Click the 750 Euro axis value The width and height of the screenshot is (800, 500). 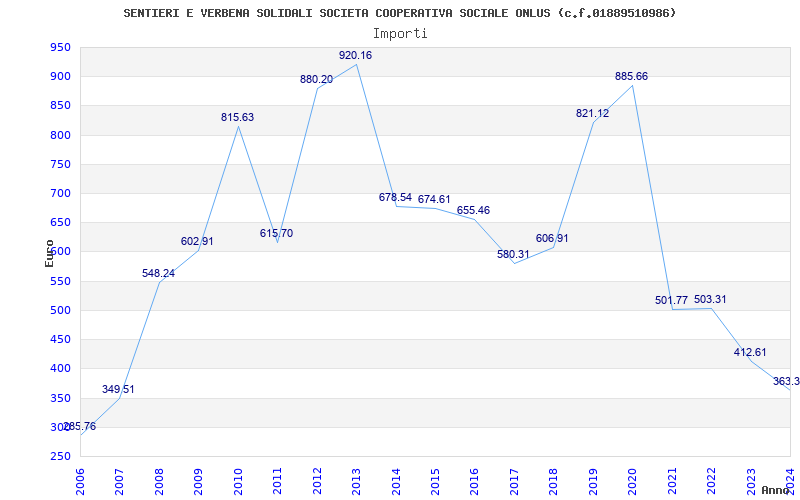(x=60, y=164)
